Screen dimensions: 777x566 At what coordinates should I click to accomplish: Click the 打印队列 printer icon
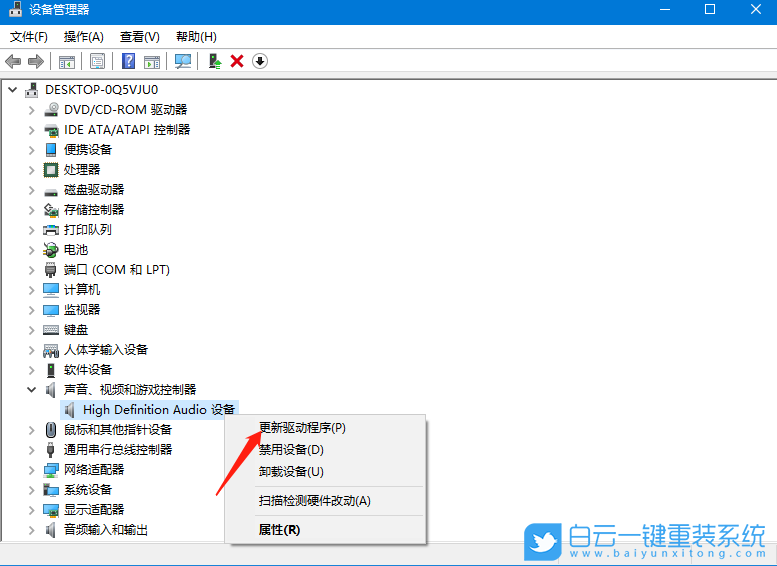(x=51, y=229)
